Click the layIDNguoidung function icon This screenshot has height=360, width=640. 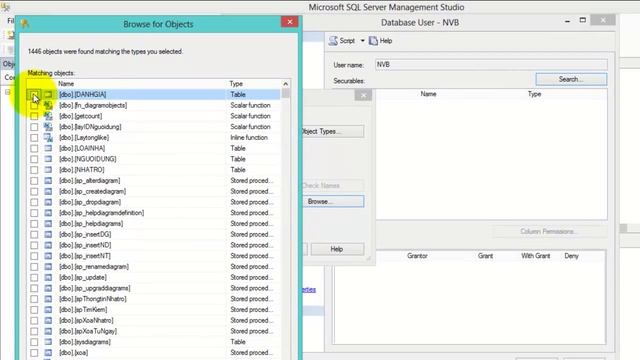click(48, 127)
